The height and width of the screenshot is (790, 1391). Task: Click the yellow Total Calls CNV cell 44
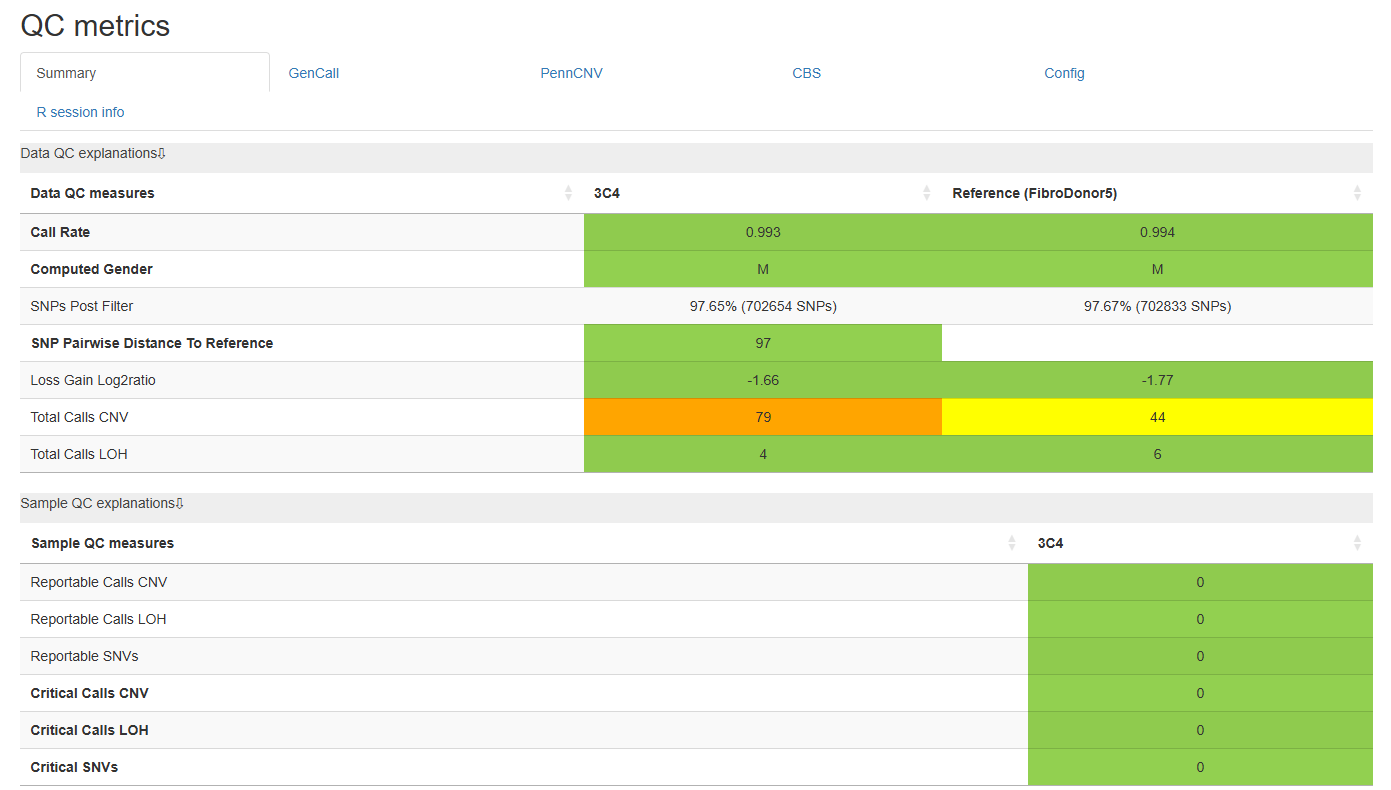1157,417
